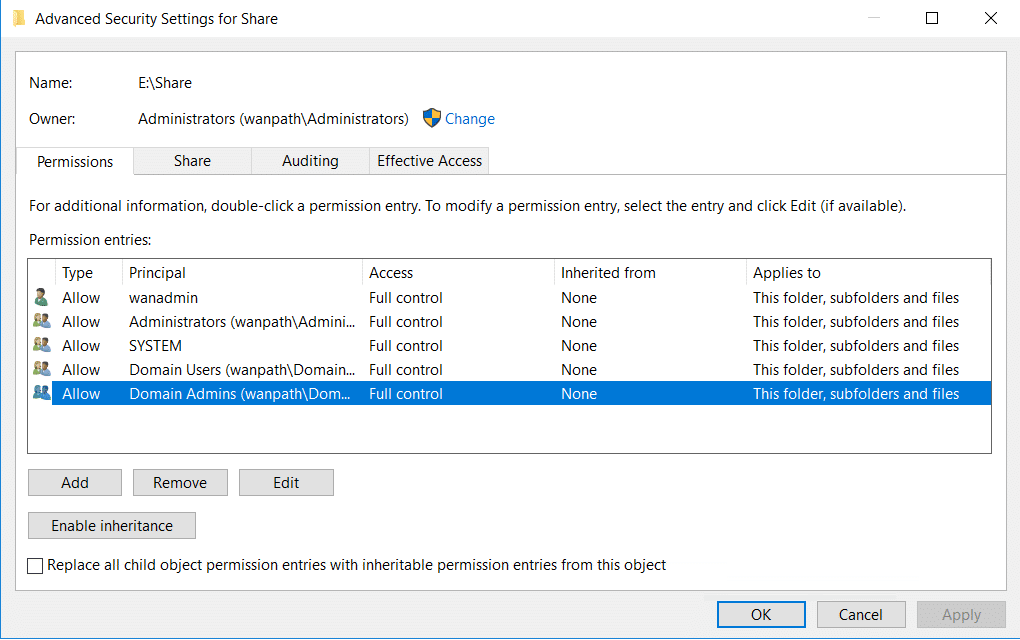1020x640 pixels.
Task: Click Full control in the SYSTEM row
Action: [405, 346]
